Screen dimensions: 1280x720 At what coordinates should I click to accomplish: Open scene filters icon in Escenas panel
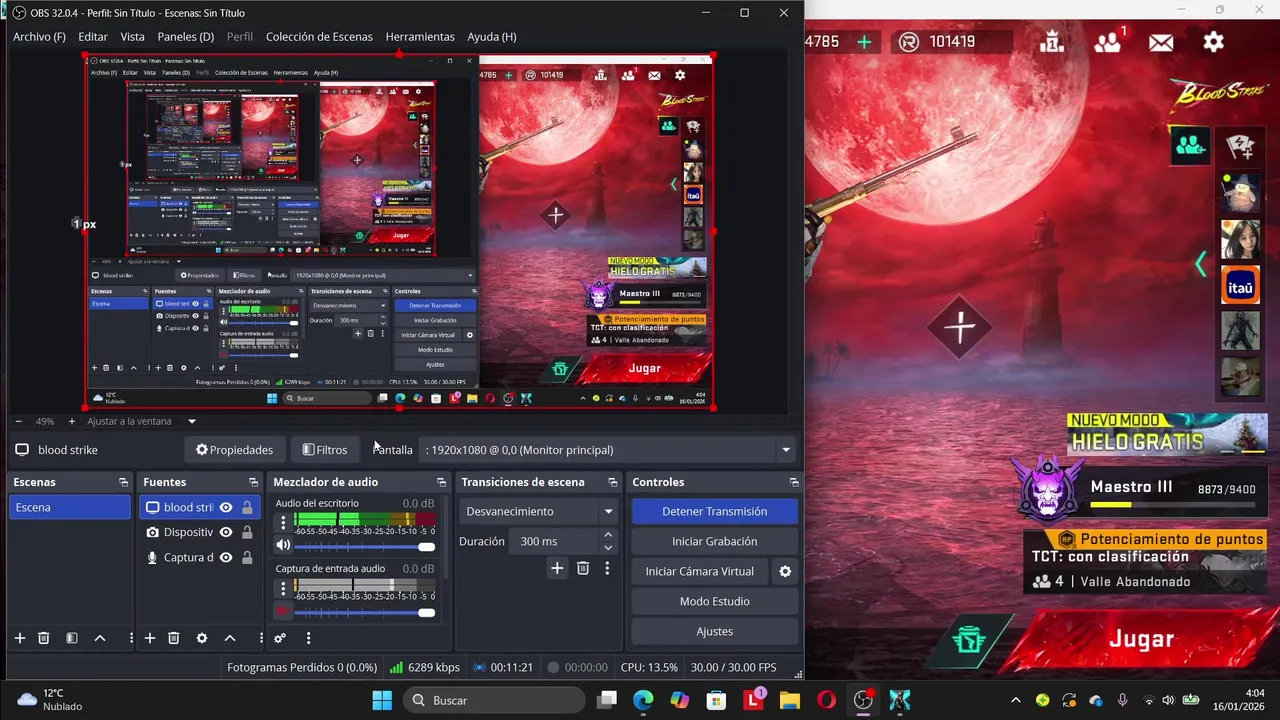tap(72, 638)
